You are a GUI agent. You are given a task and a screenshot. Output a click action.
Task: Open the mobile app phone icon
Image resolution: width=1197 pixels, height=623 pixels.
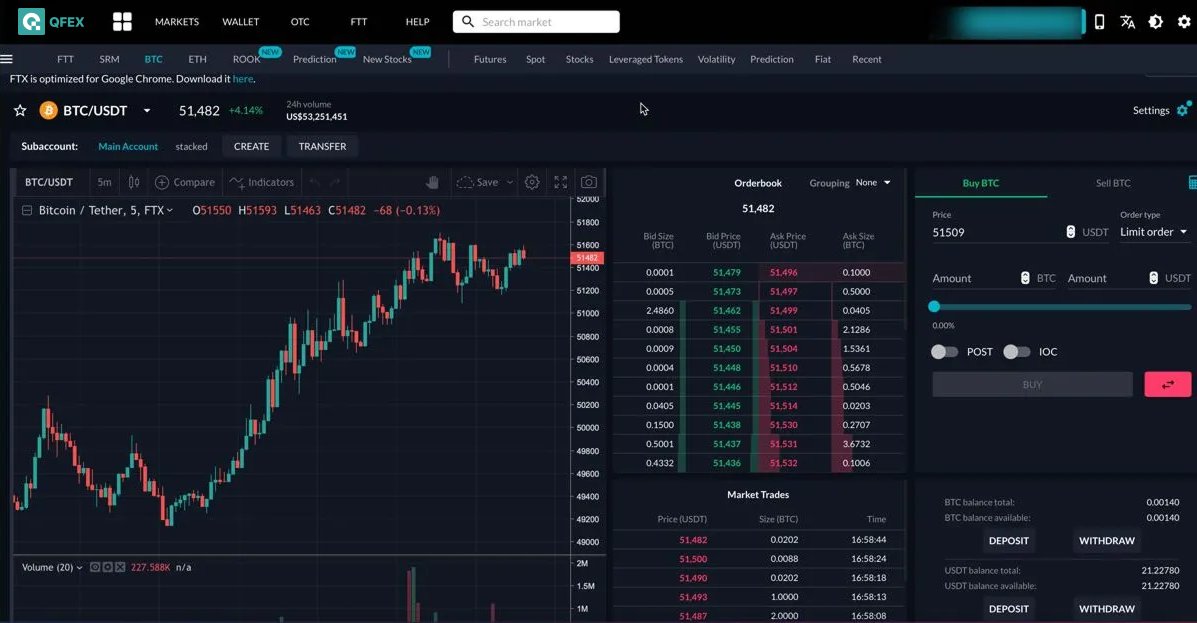(1099, 21)
